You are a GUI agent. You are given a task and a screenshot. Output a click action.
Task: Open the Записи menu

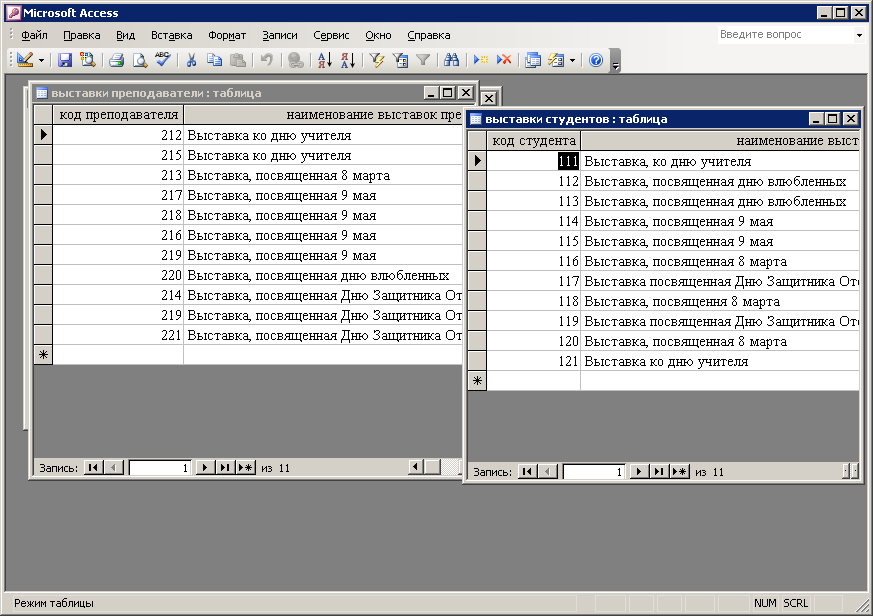click(x=279, y=35)
